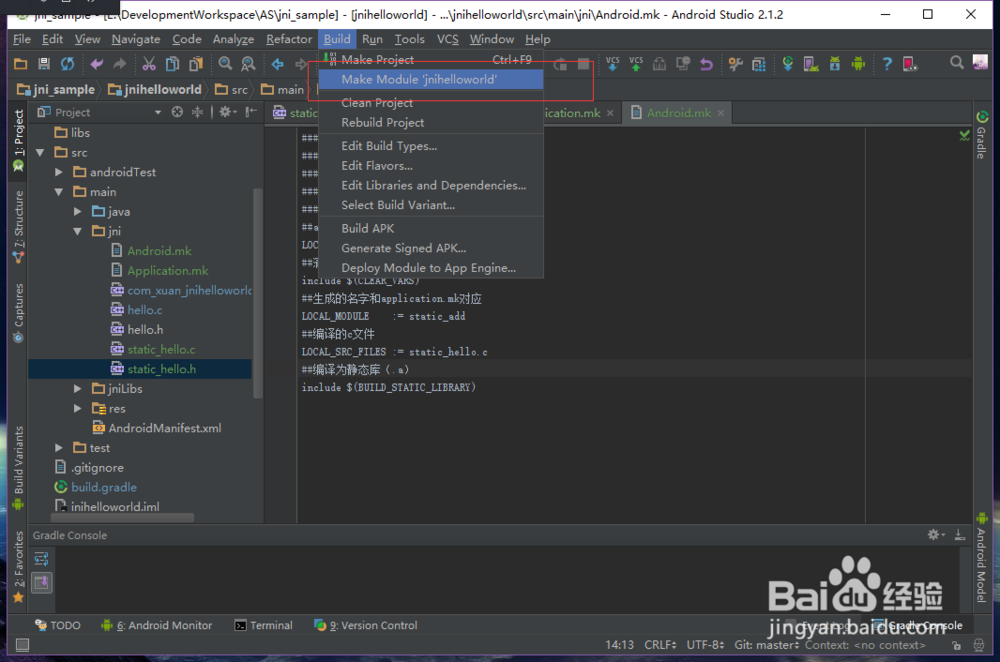The height and width of the screenshot is (662, 1000).
Task: Click the purple Undo arrow icon
Action: (x=96, y=64)
